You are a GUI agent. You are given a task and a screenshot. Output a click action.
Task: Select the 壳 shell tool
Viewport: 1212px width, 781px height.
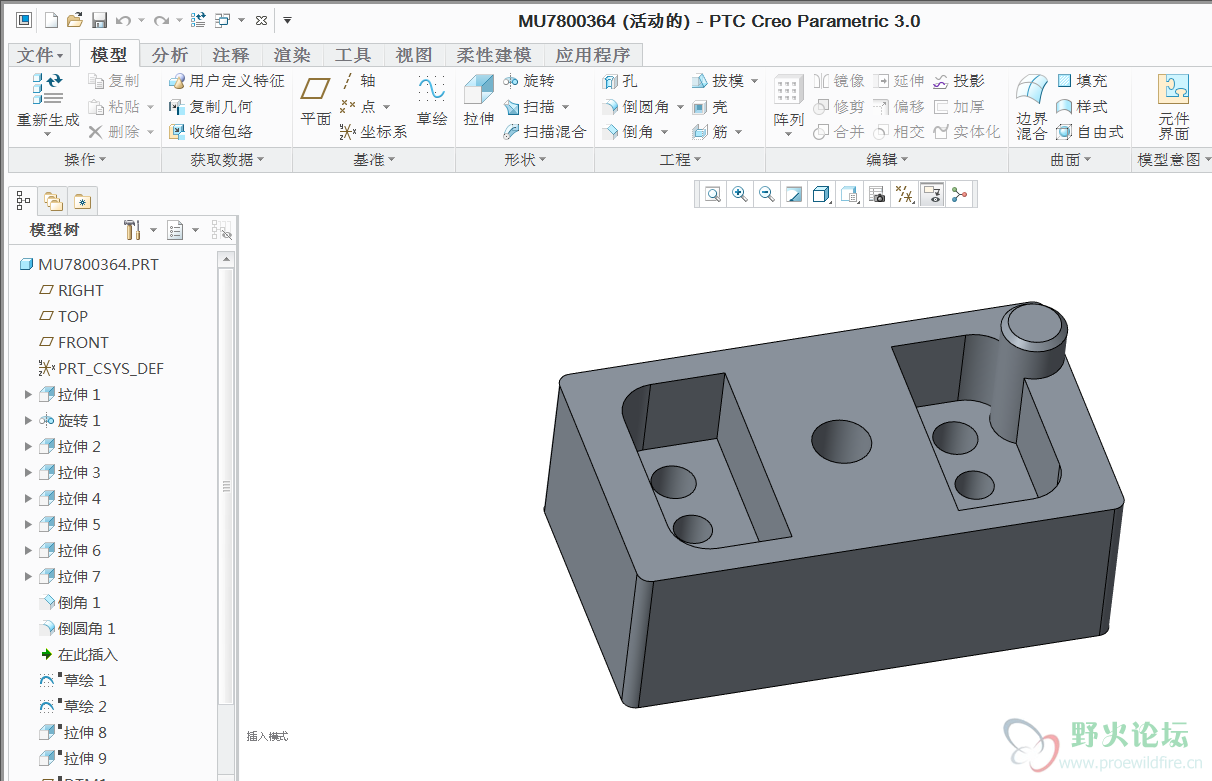(710, 107)
